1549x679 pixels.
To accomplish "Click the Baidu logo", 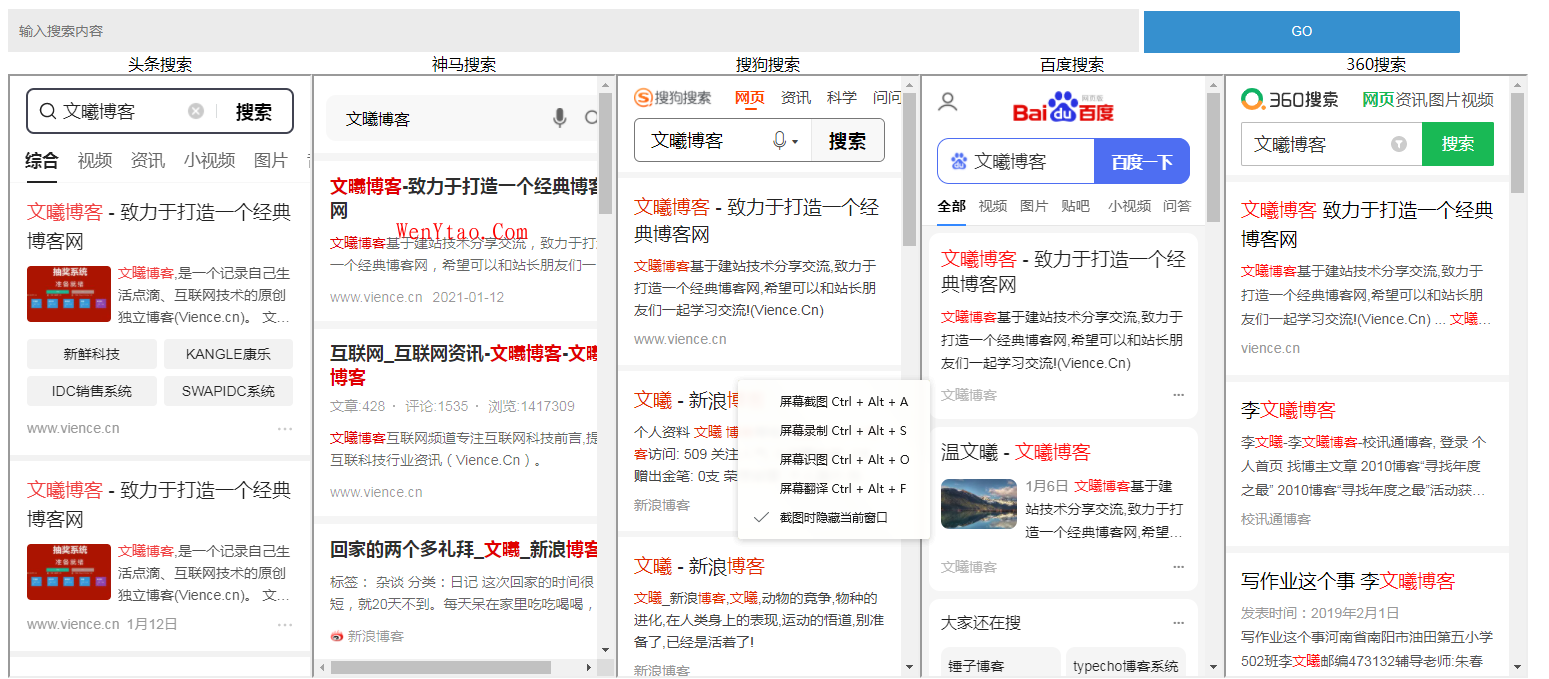I will click(1063, 106).
